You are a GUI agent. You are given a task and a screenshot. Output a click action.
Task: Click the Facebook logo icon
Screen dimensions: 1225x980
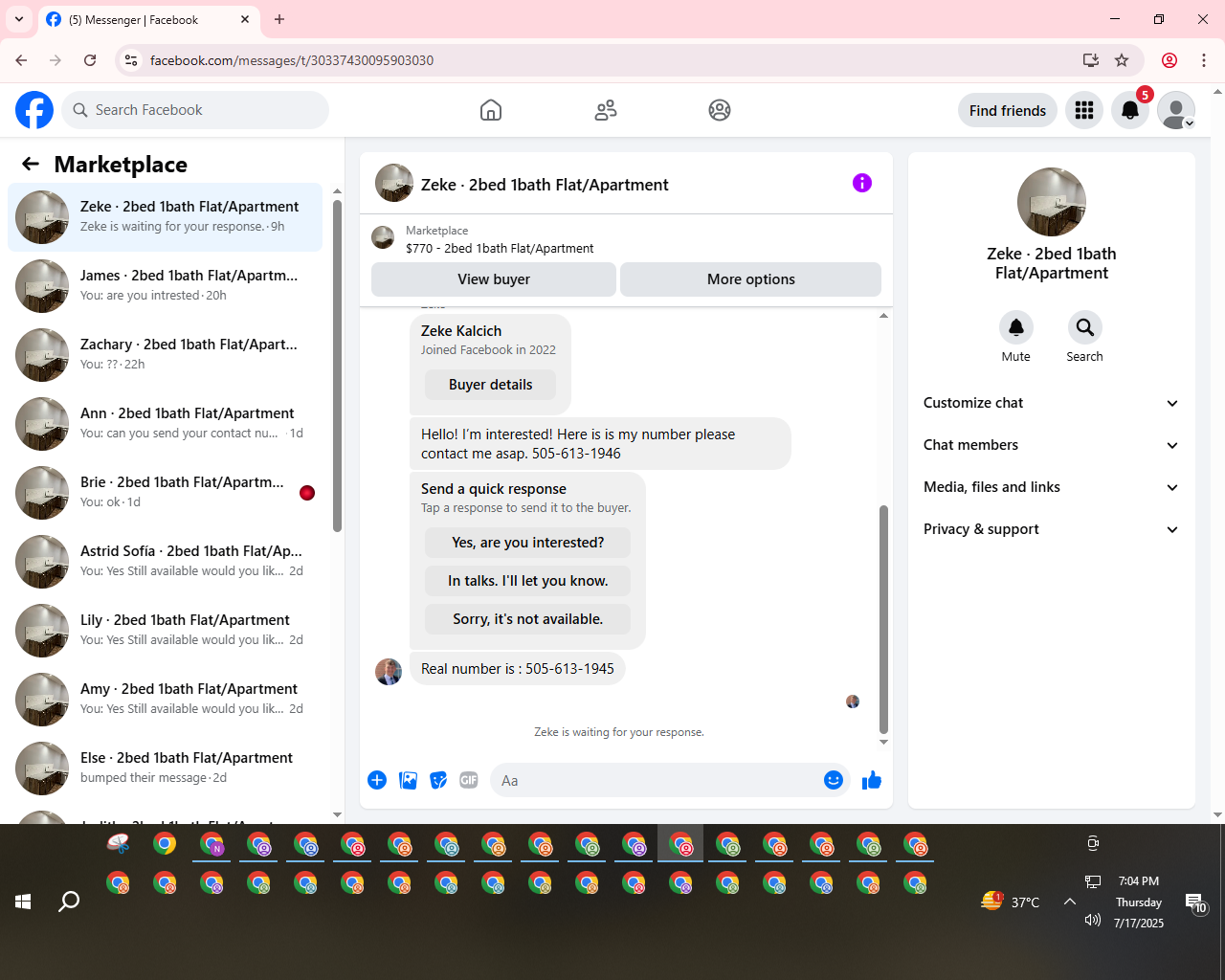34,110
